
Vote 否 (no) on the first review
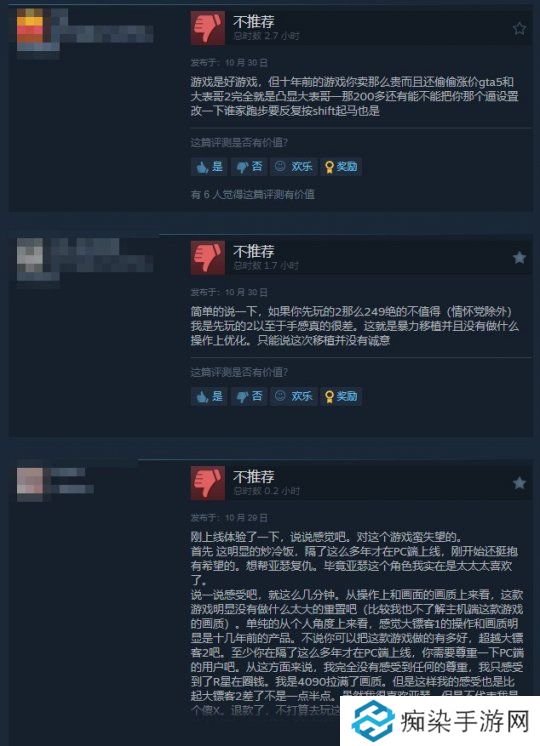tap(249, 167)
